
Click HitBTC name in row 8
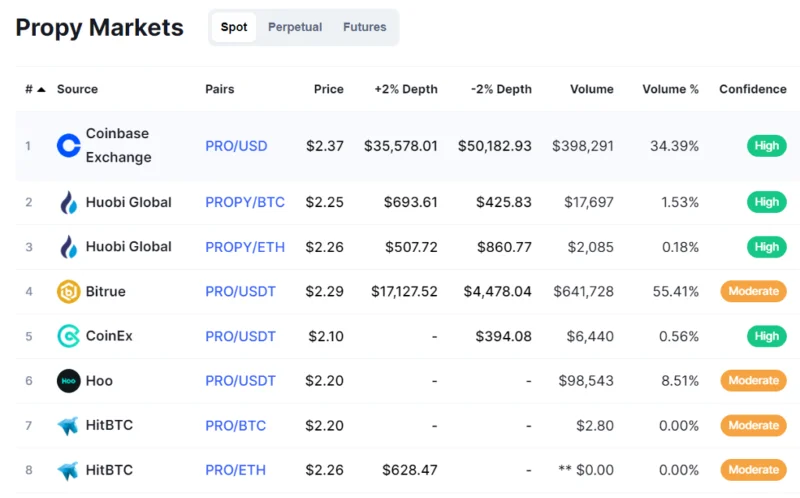click(x=109, y=470)
